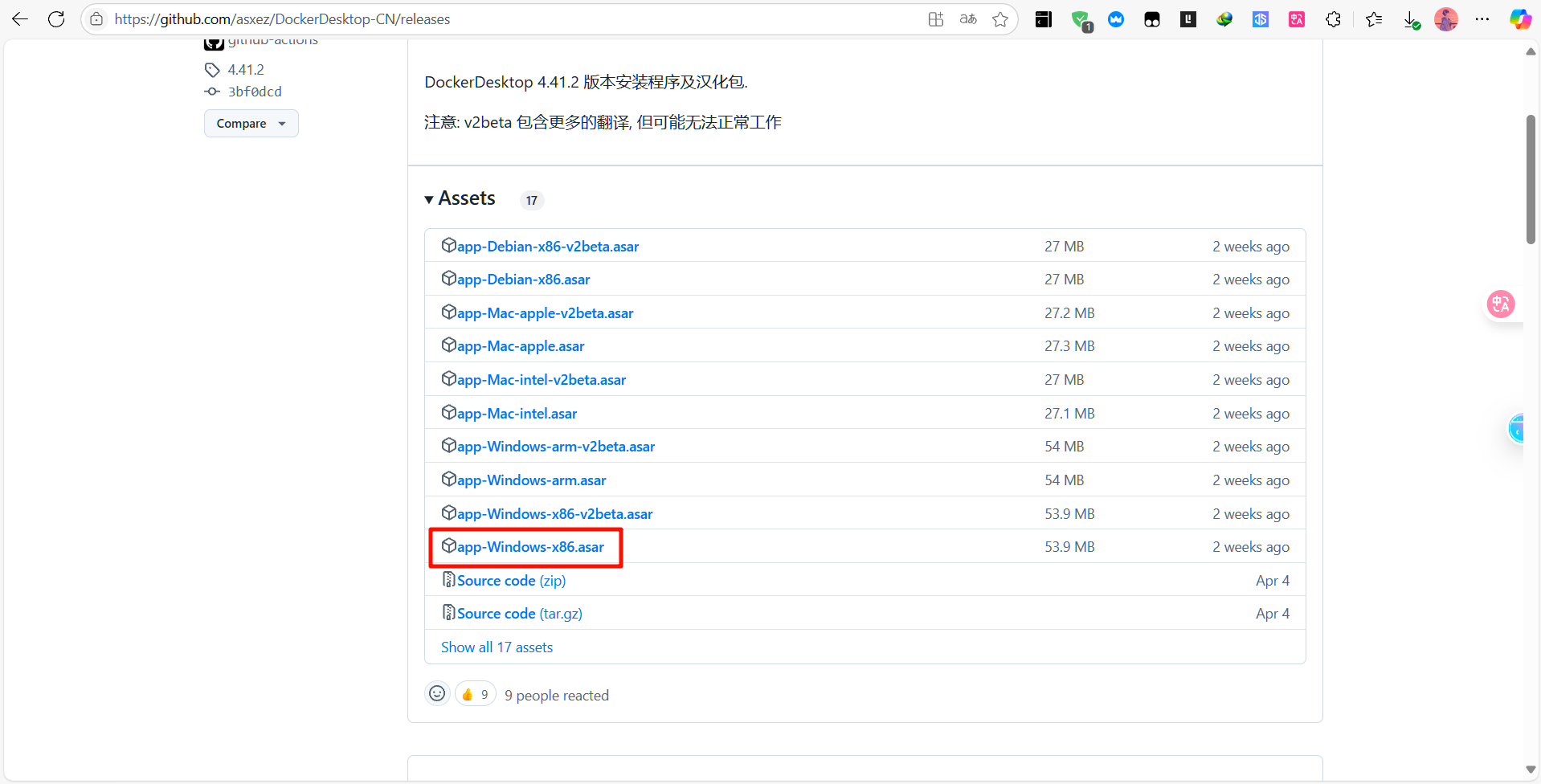
Task: Download Source code (tar.gz)
Action: [x=519, y=613]
